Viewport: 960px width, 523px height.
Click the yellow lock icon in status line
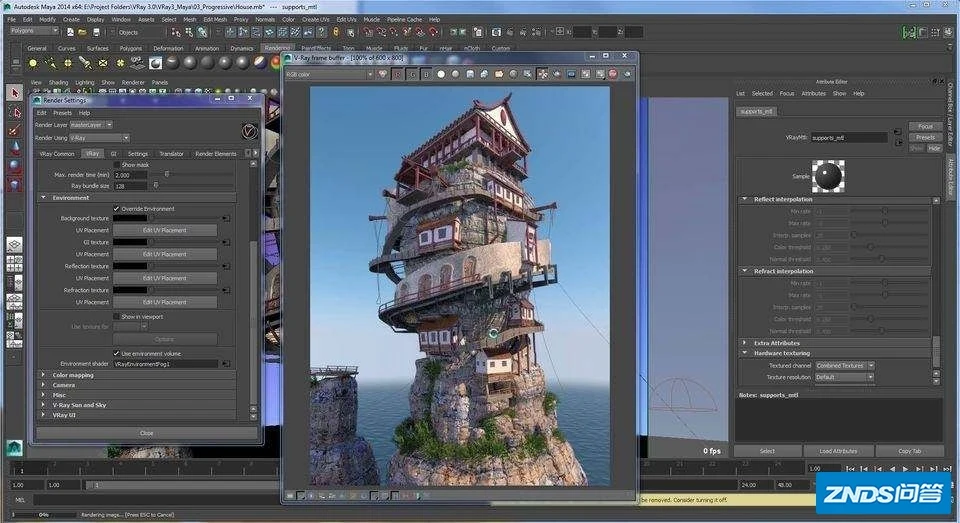(x=336, y=32)
